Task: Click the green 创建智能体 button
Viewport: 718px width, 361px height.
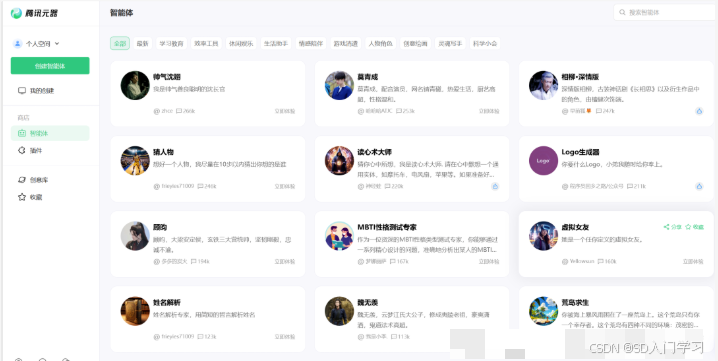Action: coord(50,66)
